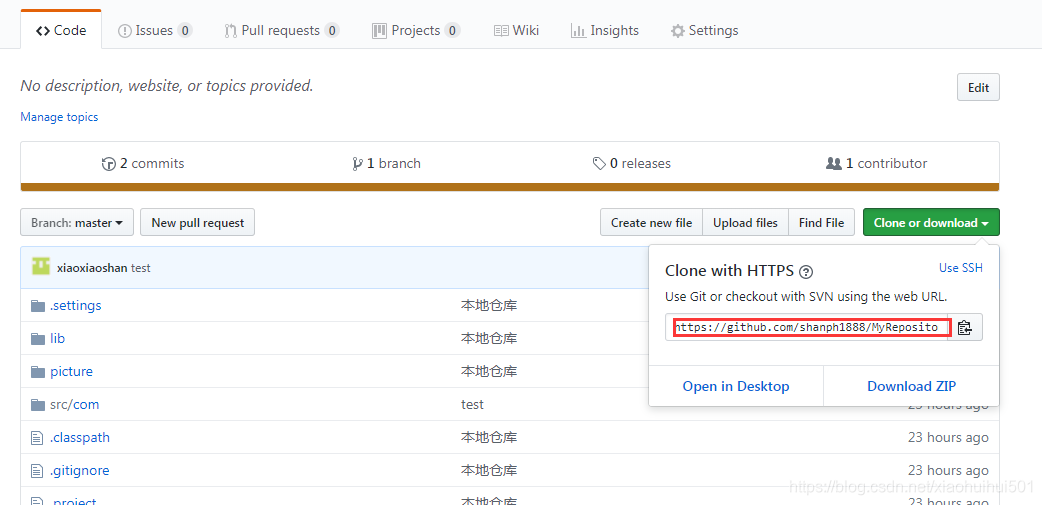
Task: Click the New pull request button
Action: [x=197, y=223]
